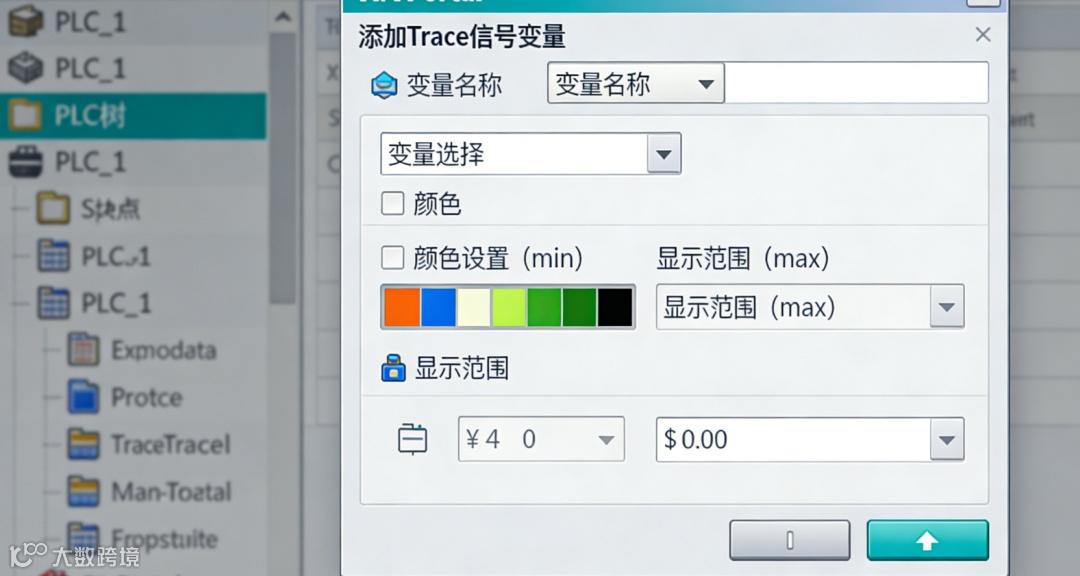Open the 显示范围 (max) dropdown

(x=810, y=307)
